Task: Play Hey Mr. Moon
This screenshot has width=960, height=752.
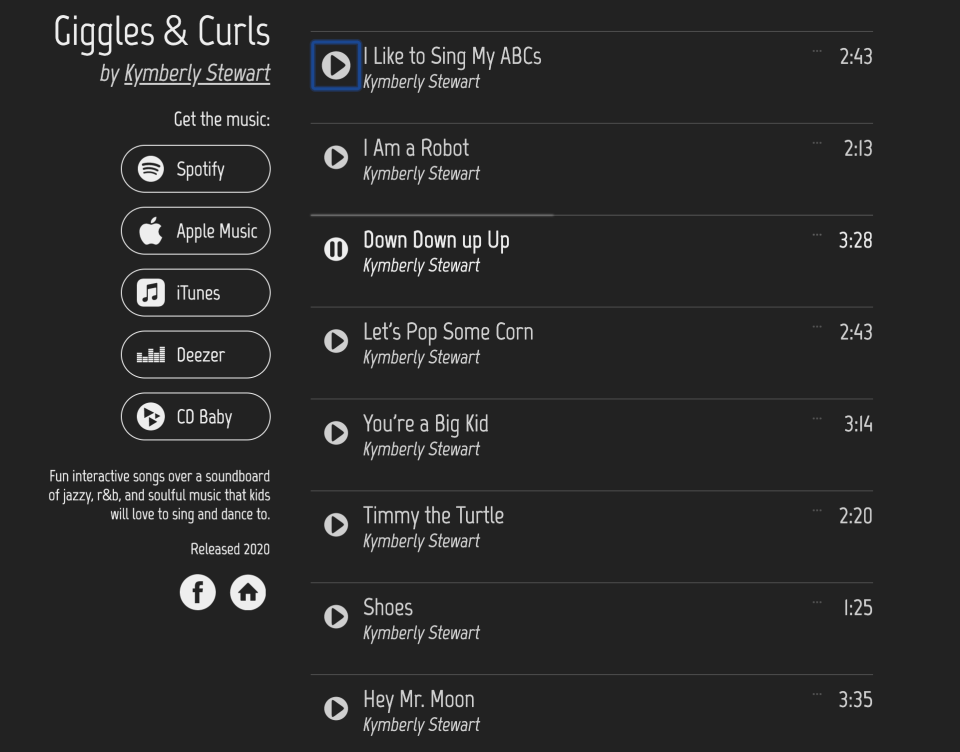Action: point(336,709)
